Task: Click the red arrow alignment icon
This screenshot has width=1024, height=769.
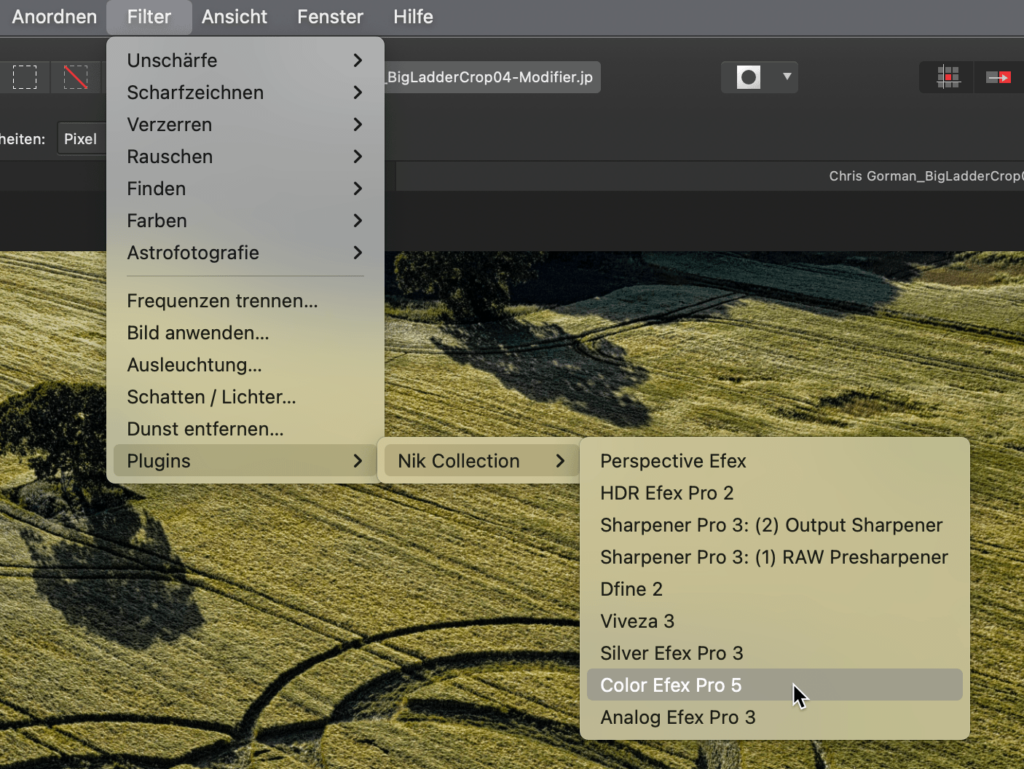Action: pos(999,78)
